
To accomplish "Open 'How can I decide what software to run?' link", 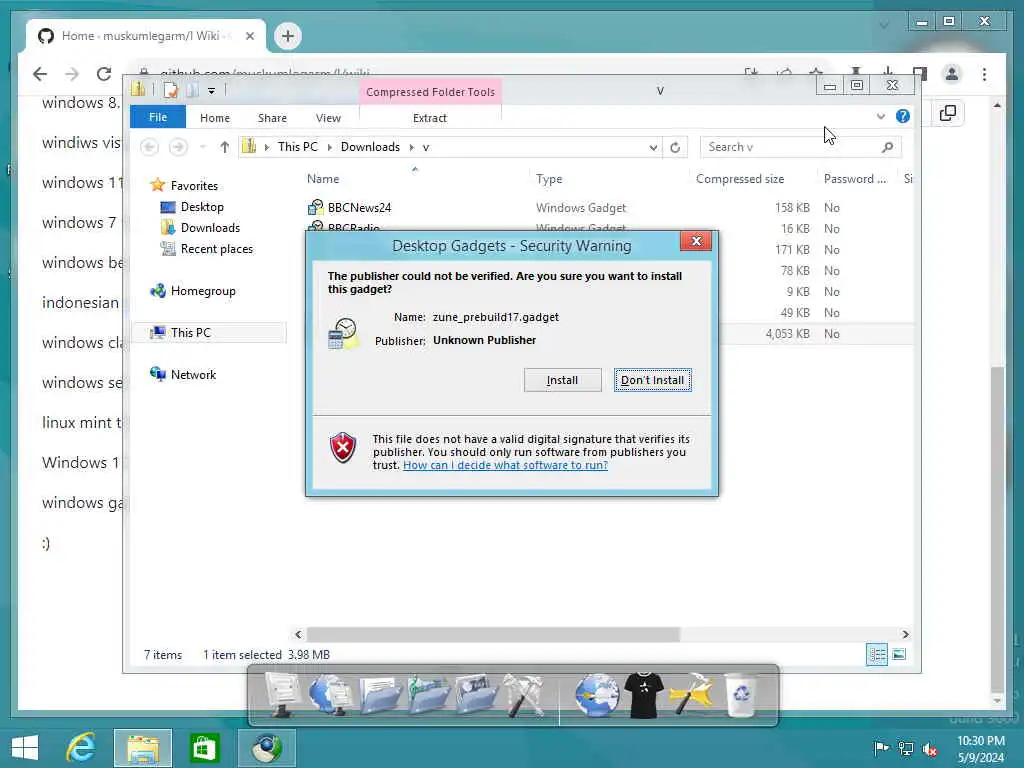I will (x=505, y=465).
